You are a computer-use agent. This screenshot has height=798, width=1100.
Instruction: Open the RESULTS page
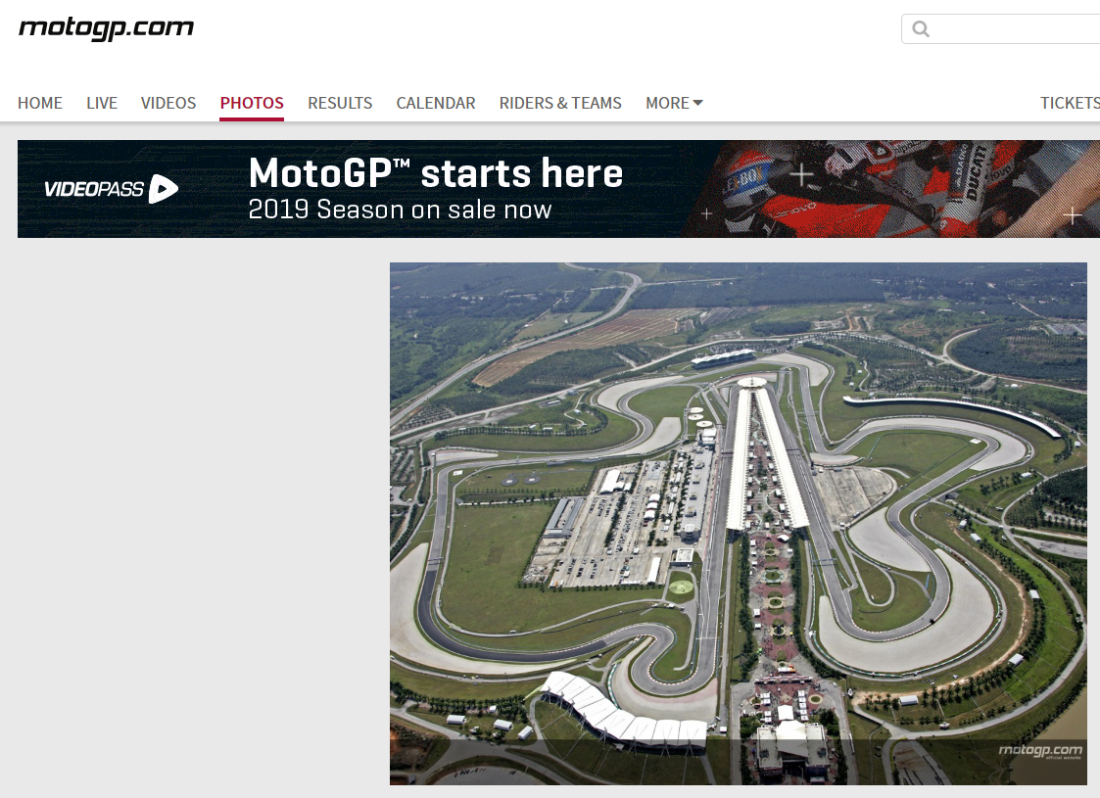(x=340, y=103)
